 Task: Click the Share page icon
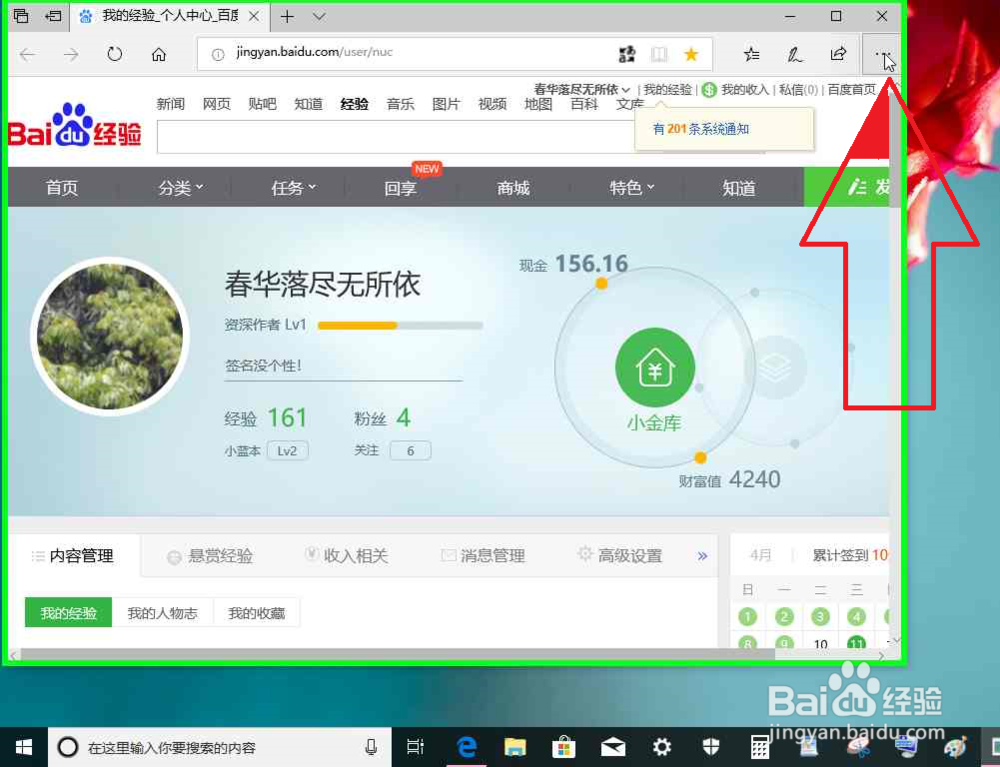pyautogui.click(x=839, y=55)
